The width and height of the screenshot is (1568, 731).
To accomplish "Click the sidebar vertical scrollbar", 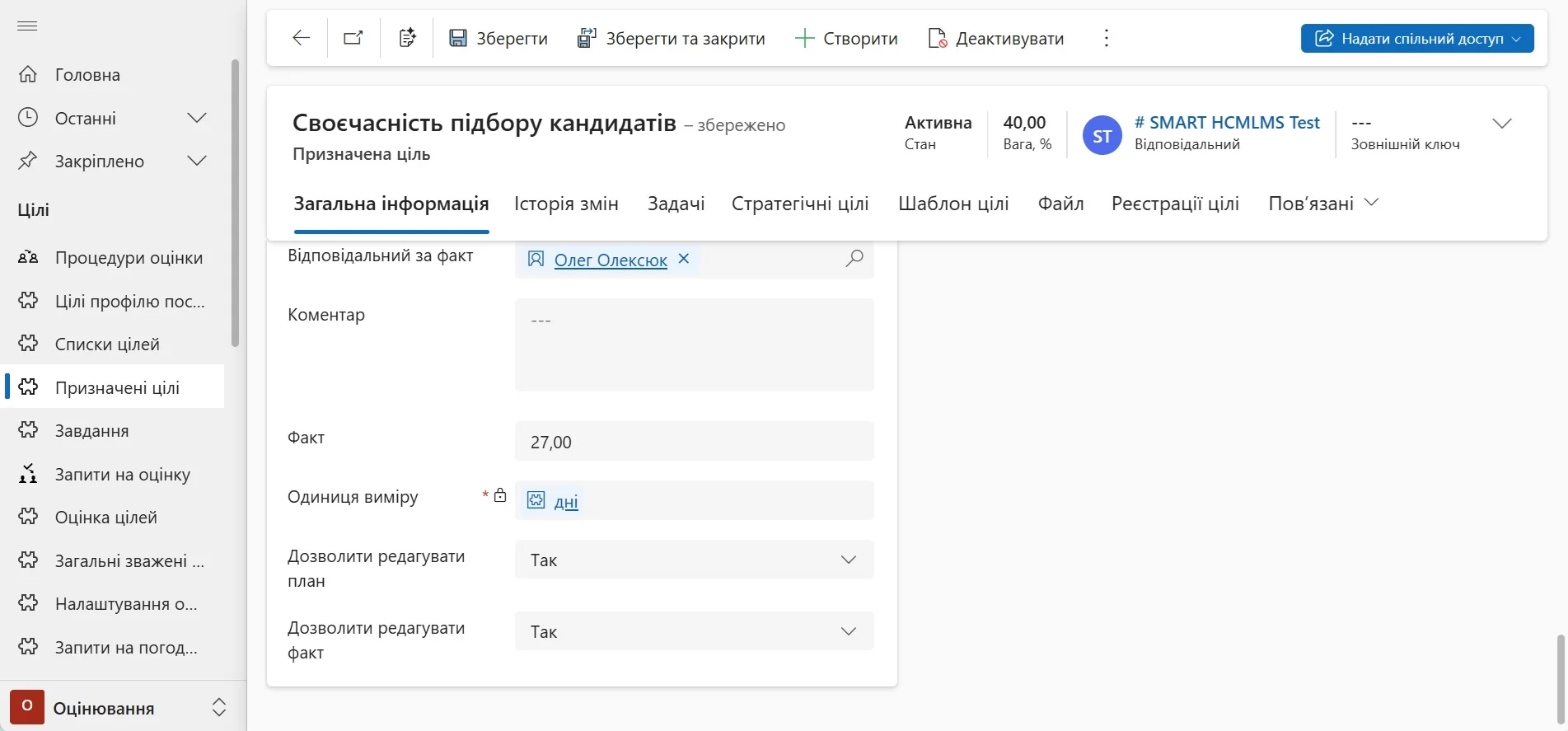I will pyautogui.click(x=235, y=202).
